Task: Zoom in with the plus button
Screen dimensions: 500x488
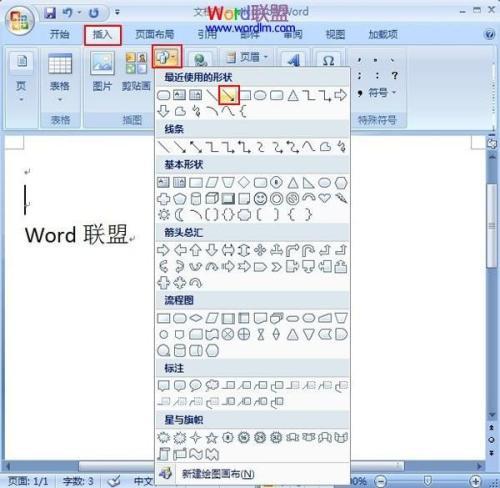Action: [475, 481]
